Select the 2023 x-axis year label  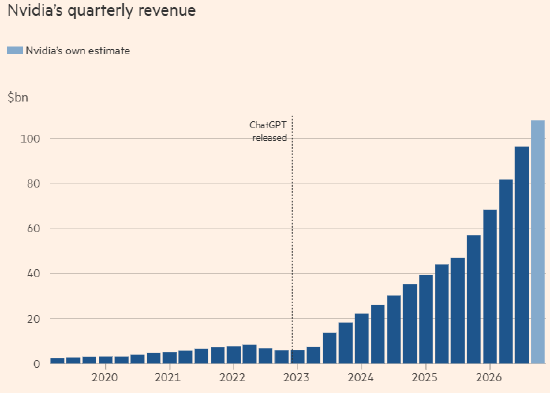(296, 378)
